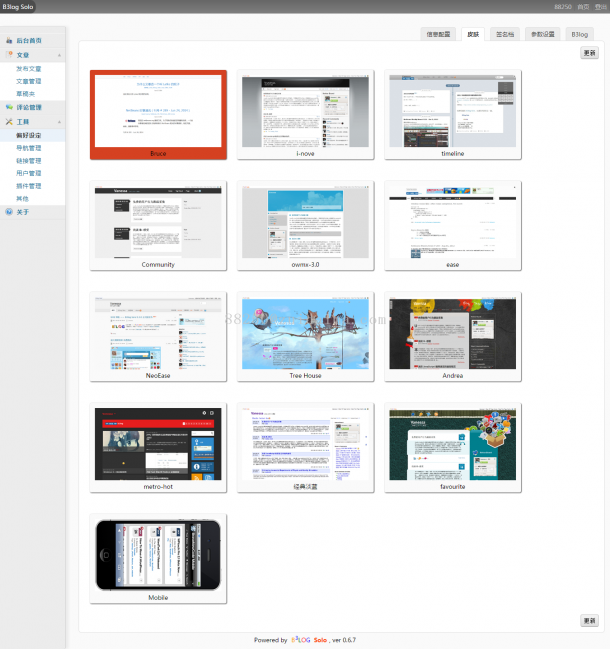The image size is (610, 649).
Task: Click the 登出 logout link
Action: click(x=598, y=7)
